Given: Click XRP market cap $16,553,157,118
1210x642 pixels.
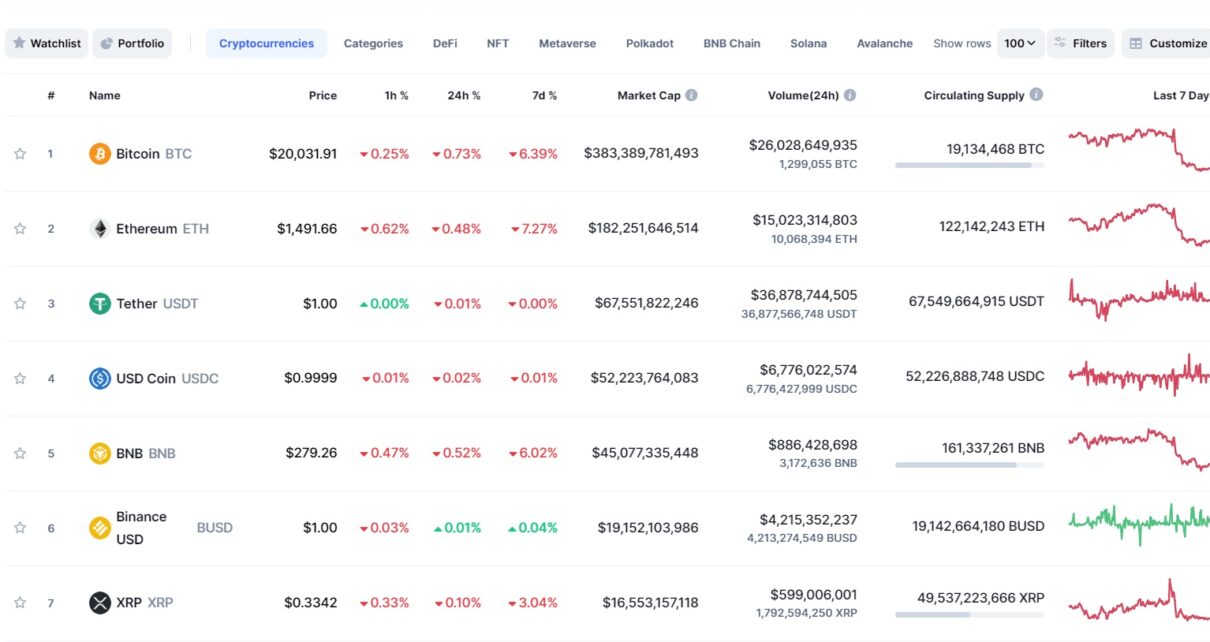Looking at the screenshot, I should pos(650,603).
